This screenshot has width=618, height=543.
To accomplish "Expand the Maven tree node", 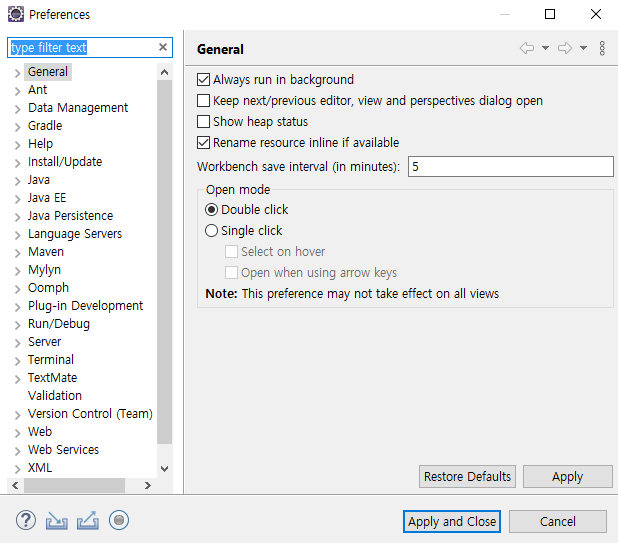I will pos(17,253).
